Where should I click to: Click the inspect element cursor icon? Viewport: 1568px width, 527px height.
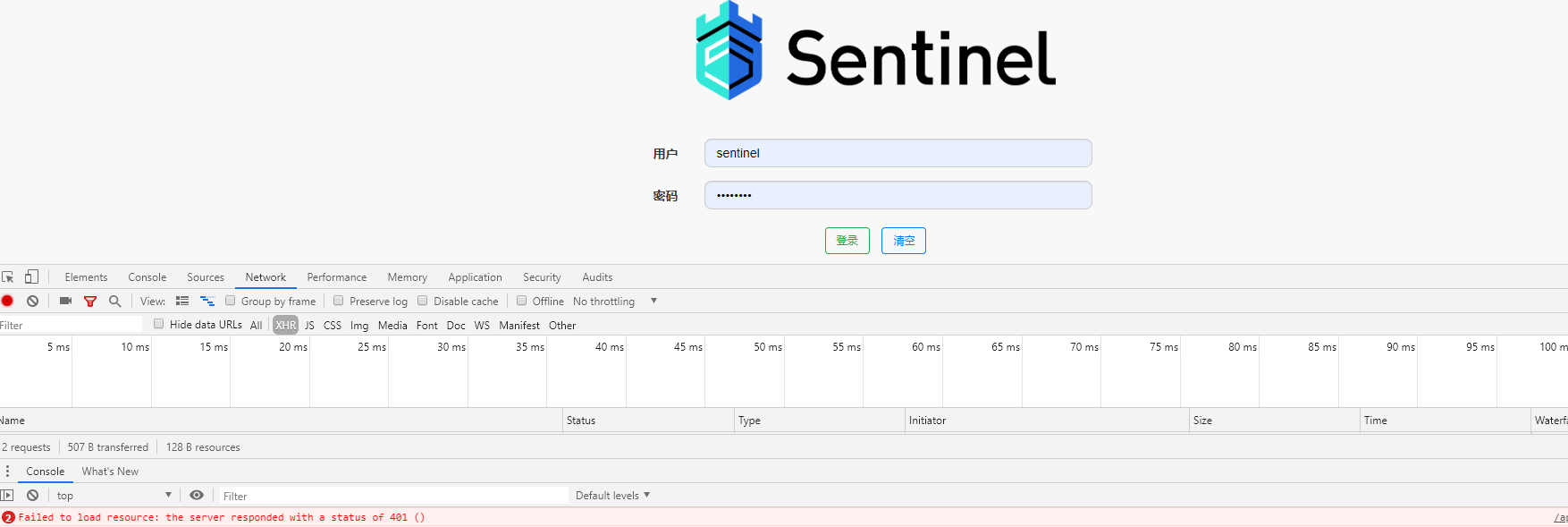coord(8,277)
